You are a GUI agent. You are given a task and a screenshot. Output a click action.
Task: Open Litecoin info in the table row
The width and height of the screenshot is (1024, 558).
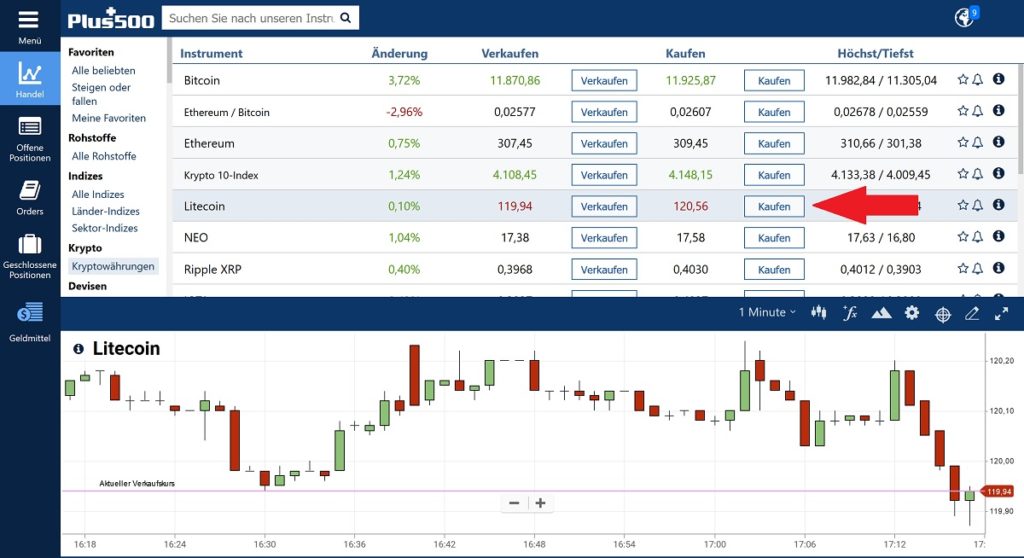pos(999,205)
